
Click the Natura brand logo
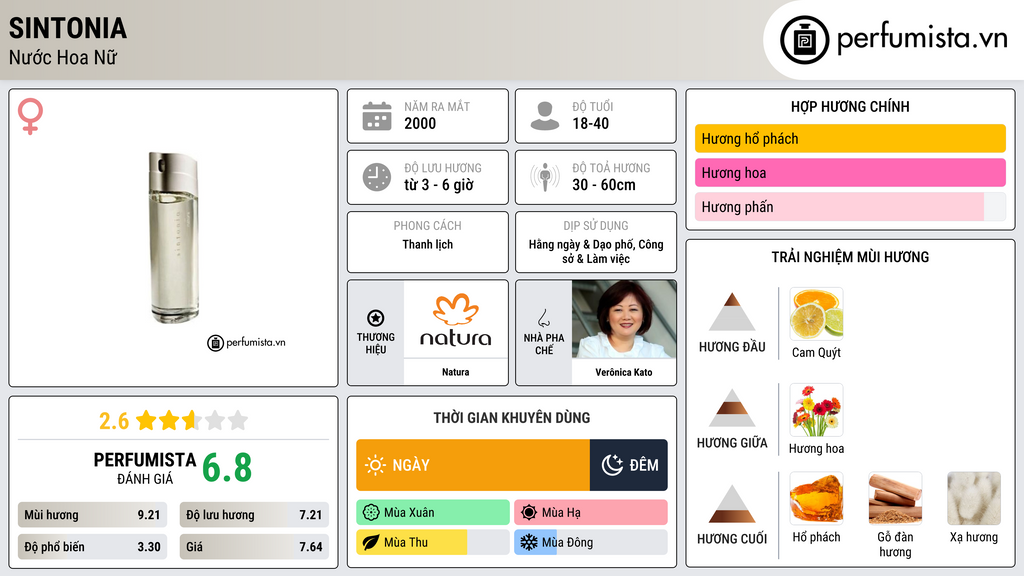click(455, 319)
